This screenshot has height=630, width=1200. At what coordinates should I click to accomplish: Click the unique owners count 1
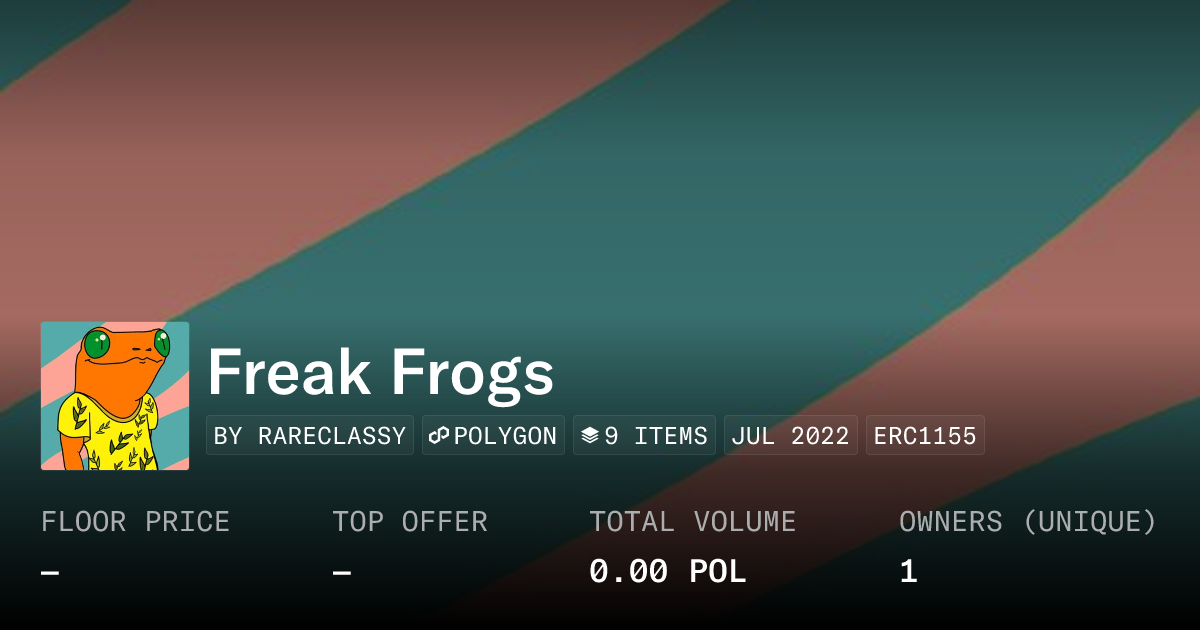point(908,572)
